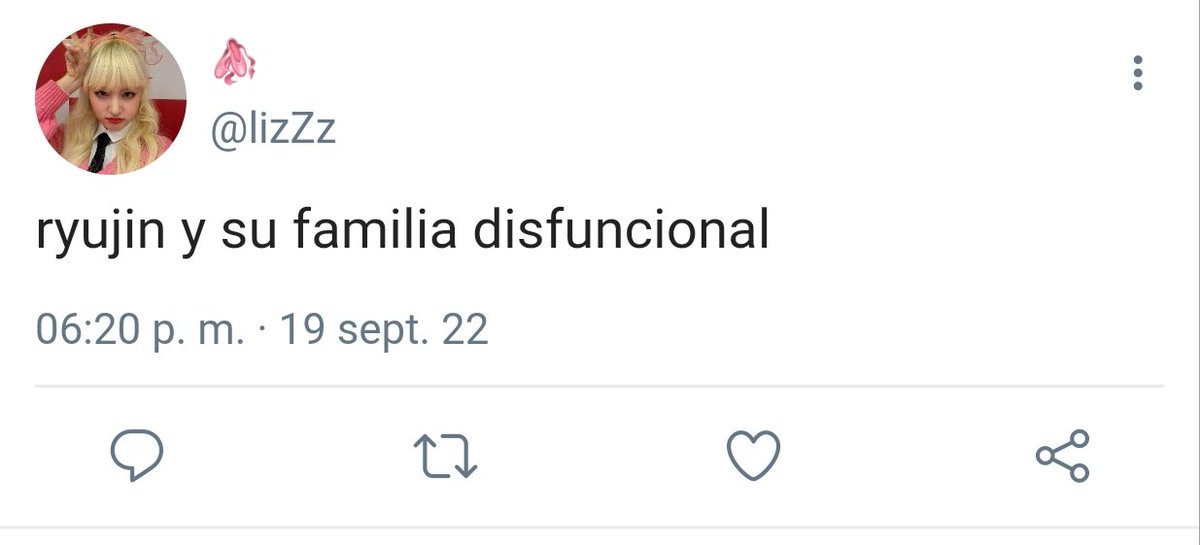Toggle the retweet arrows on this post
Screen dimensions: 1200x545
pos(445,457)
